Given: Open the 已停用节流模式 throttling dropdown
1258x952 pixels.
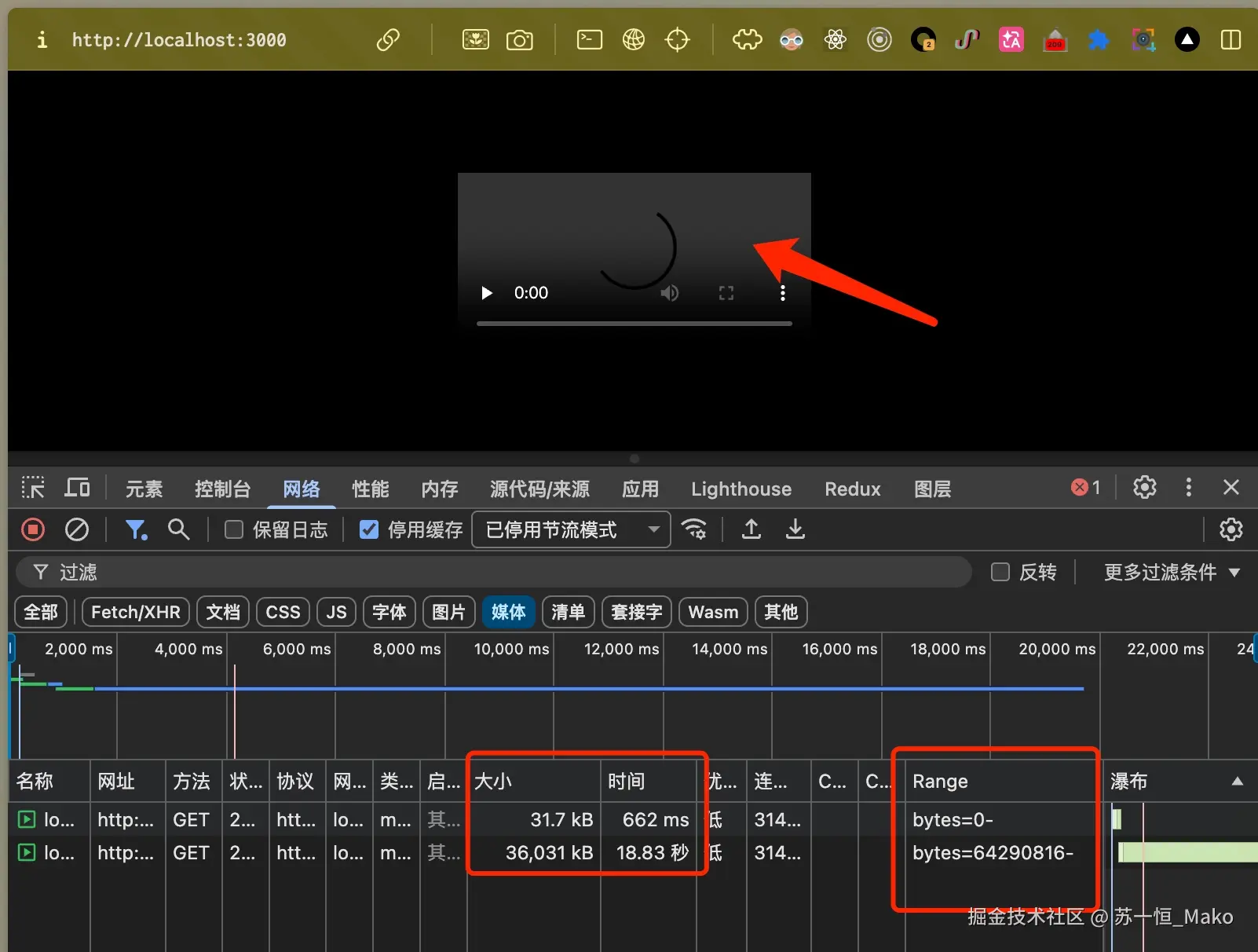Looking at the screenshot, I should pos(571,529).
